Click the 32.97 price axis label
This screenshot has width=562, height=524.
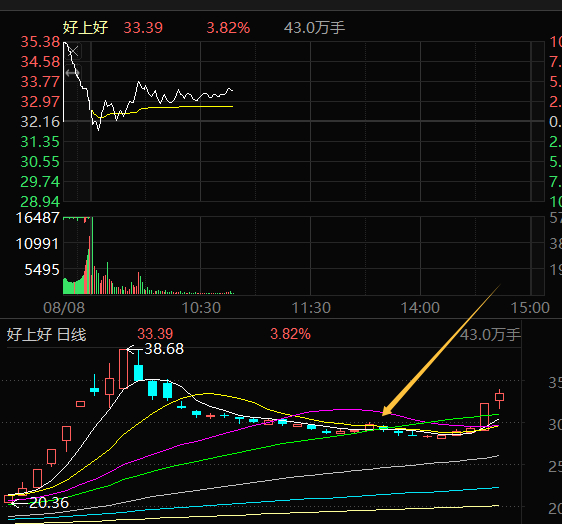point(40,102)
